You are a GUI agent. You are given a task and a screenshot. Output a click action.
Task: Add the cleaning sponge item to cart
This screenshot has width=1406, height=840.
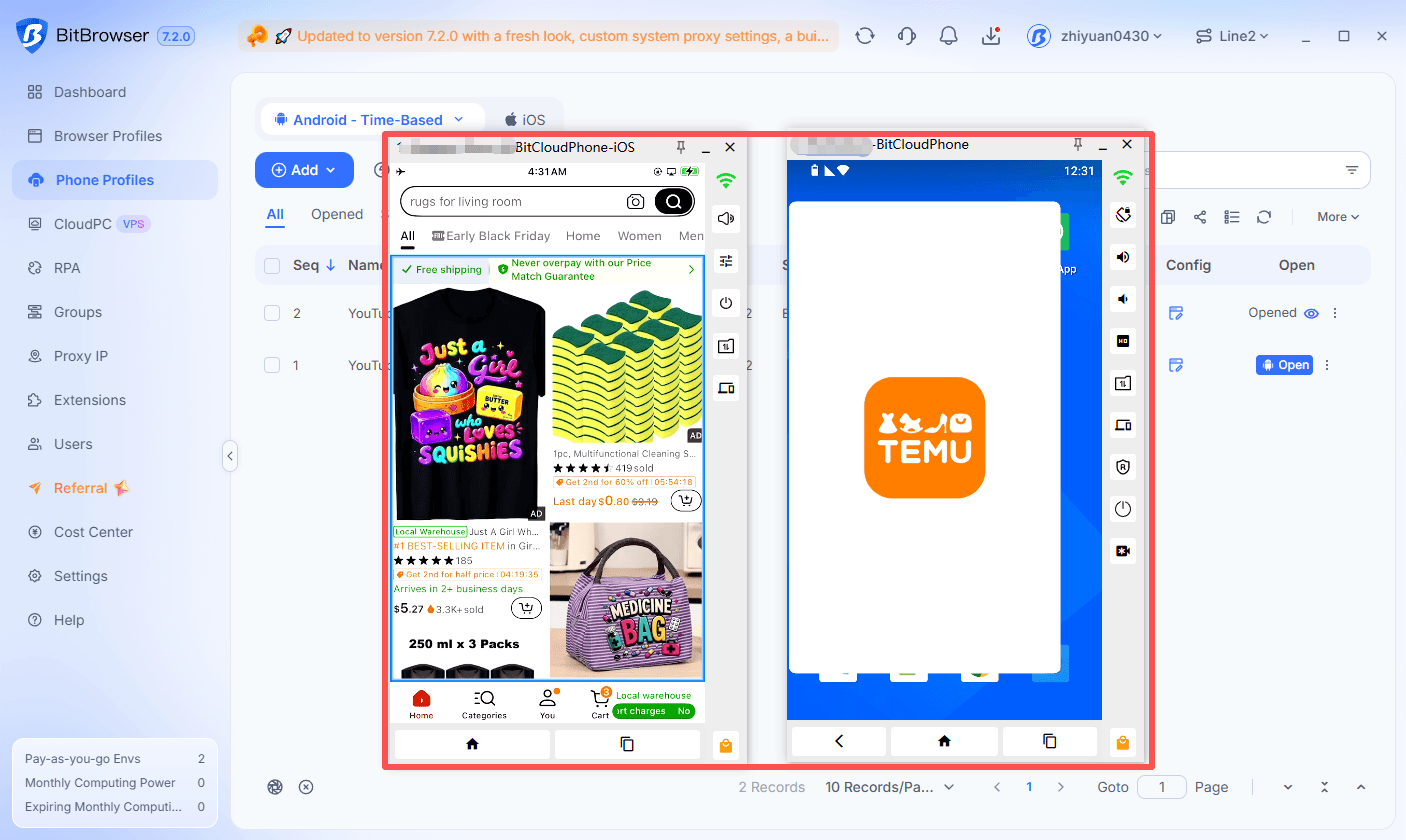coord(686,501)
